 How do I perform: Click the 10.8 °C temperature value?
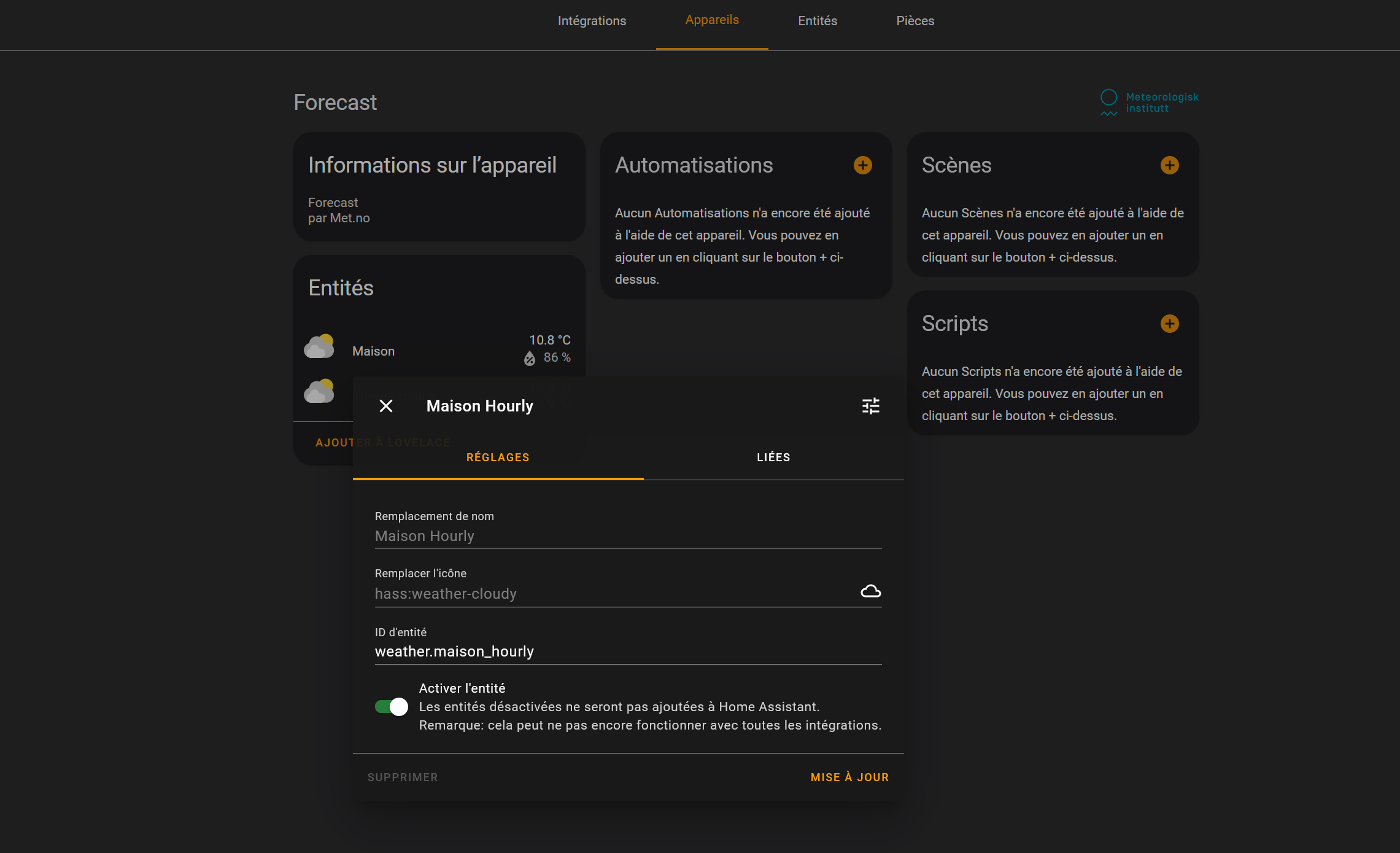[550, 340]
